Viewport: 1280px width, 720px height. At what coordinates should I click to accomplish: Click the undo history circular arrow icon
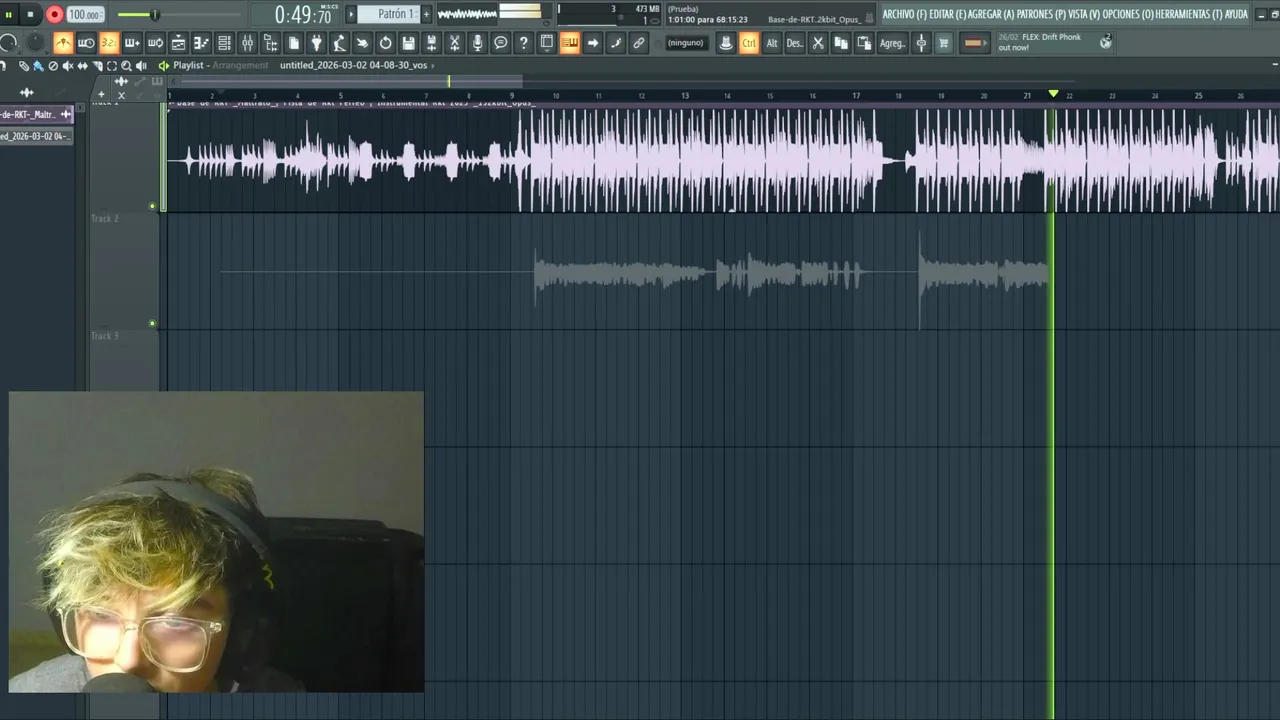pyautogui.click(x=385, y=43)
